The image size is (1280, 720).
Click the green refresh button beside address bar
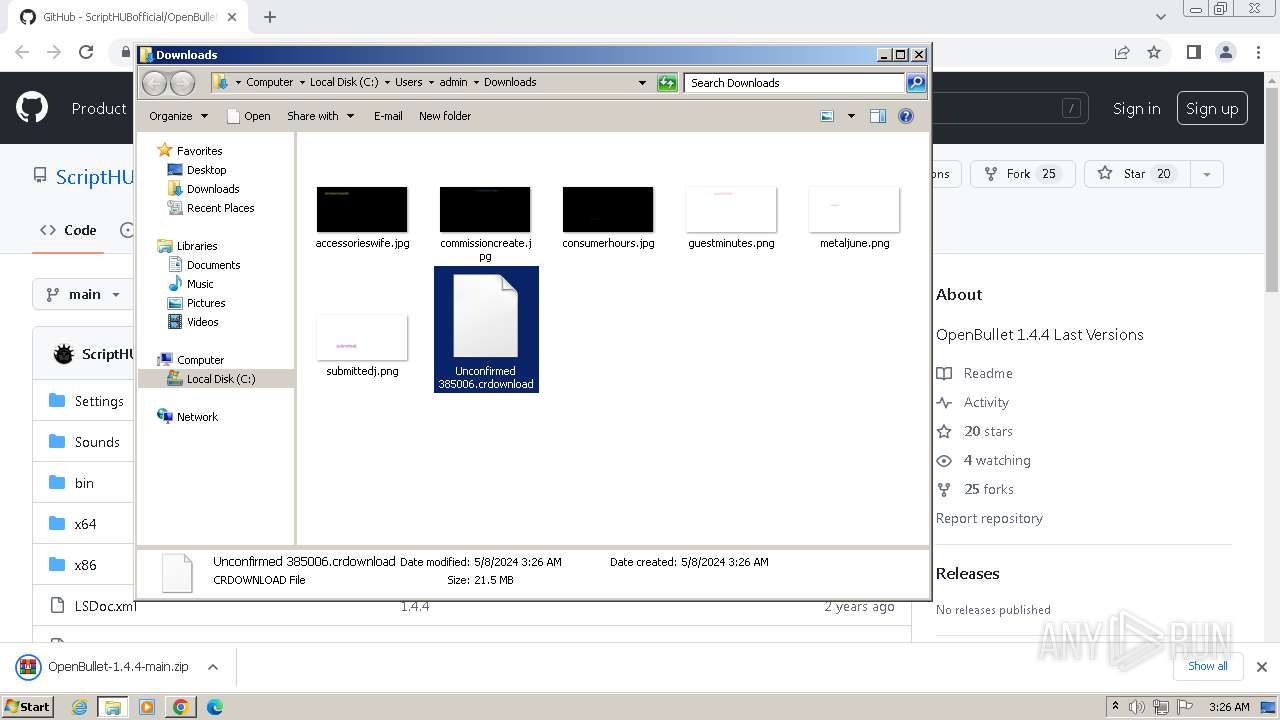667,83
